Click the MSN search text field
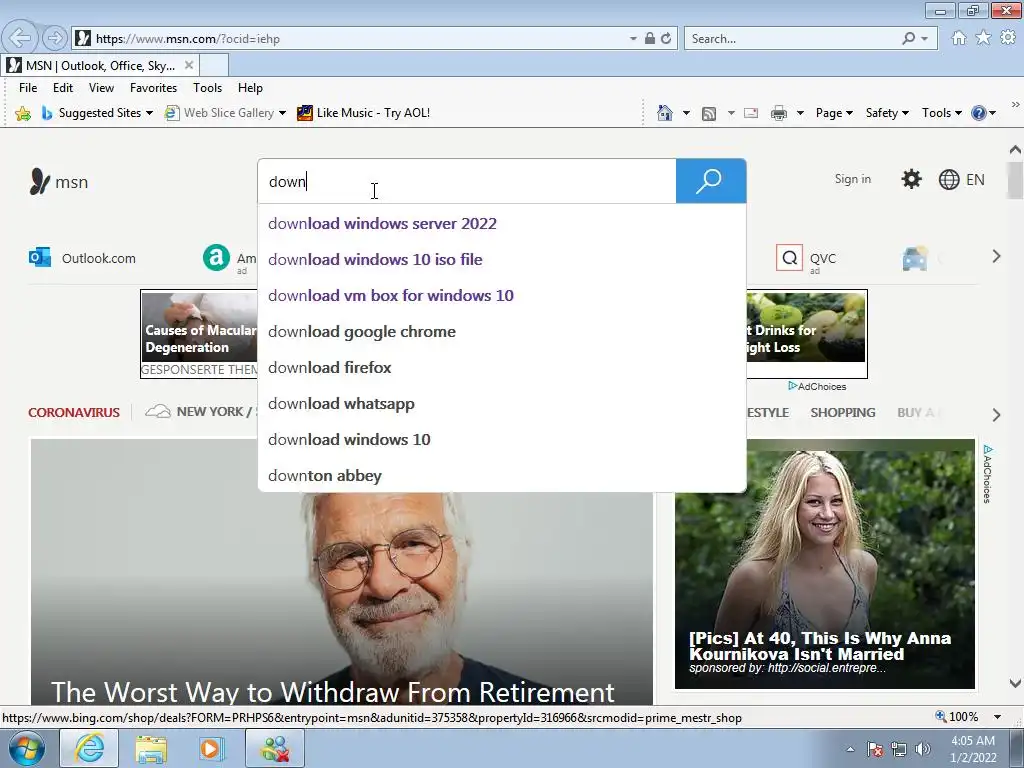This screenshot has width=1024, height=768. point(467,181)
